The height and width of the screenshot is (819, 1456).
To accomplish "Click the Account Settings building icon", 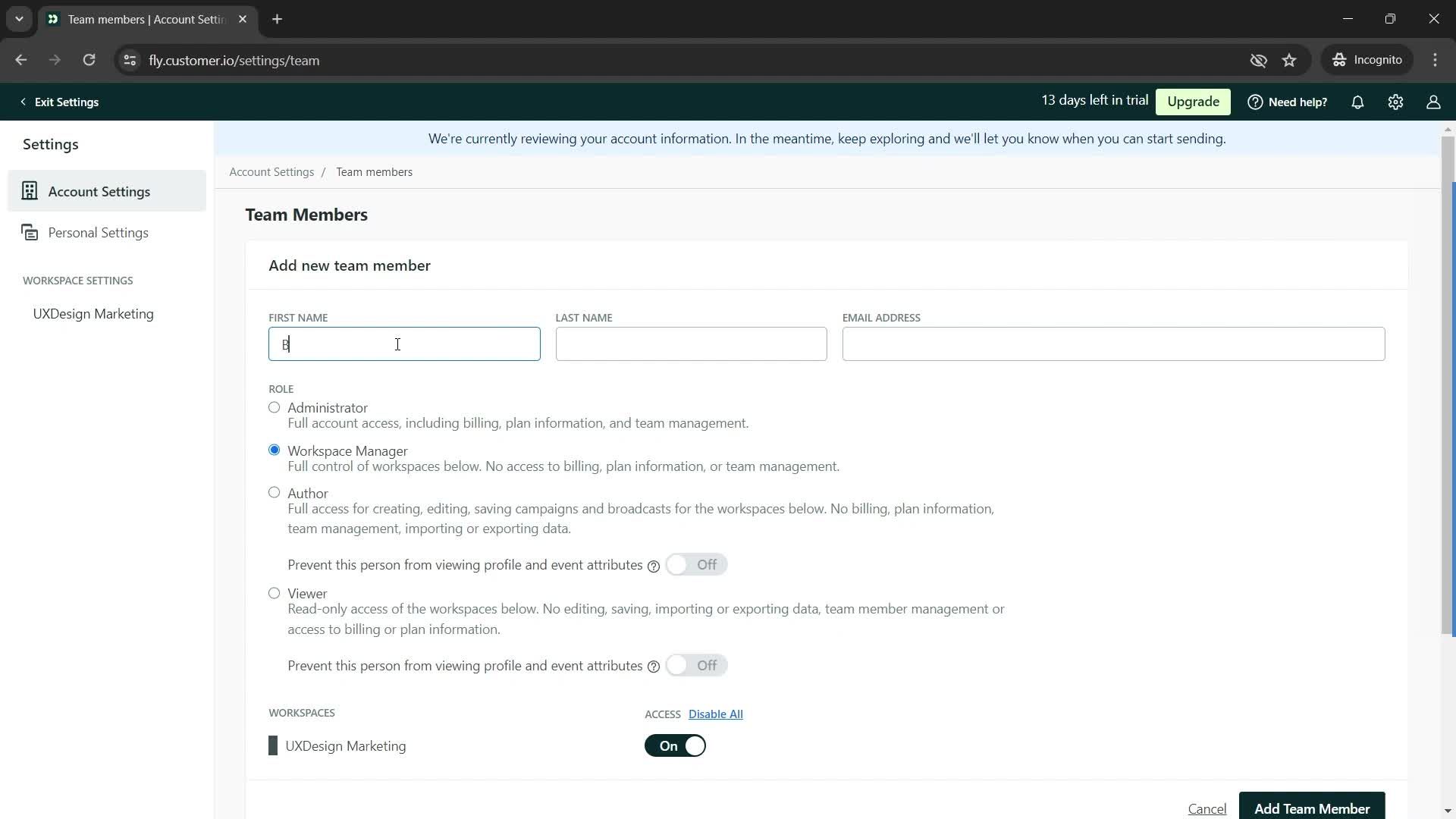I will pyautogui.click(x=30, y=191).
